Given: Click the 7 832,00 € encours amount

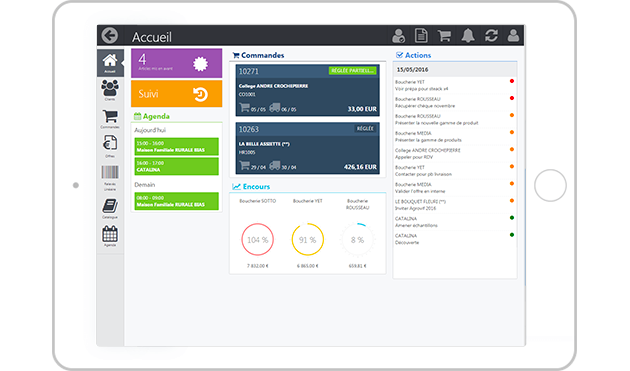Looking at the screenshot, I should (258, 266).
